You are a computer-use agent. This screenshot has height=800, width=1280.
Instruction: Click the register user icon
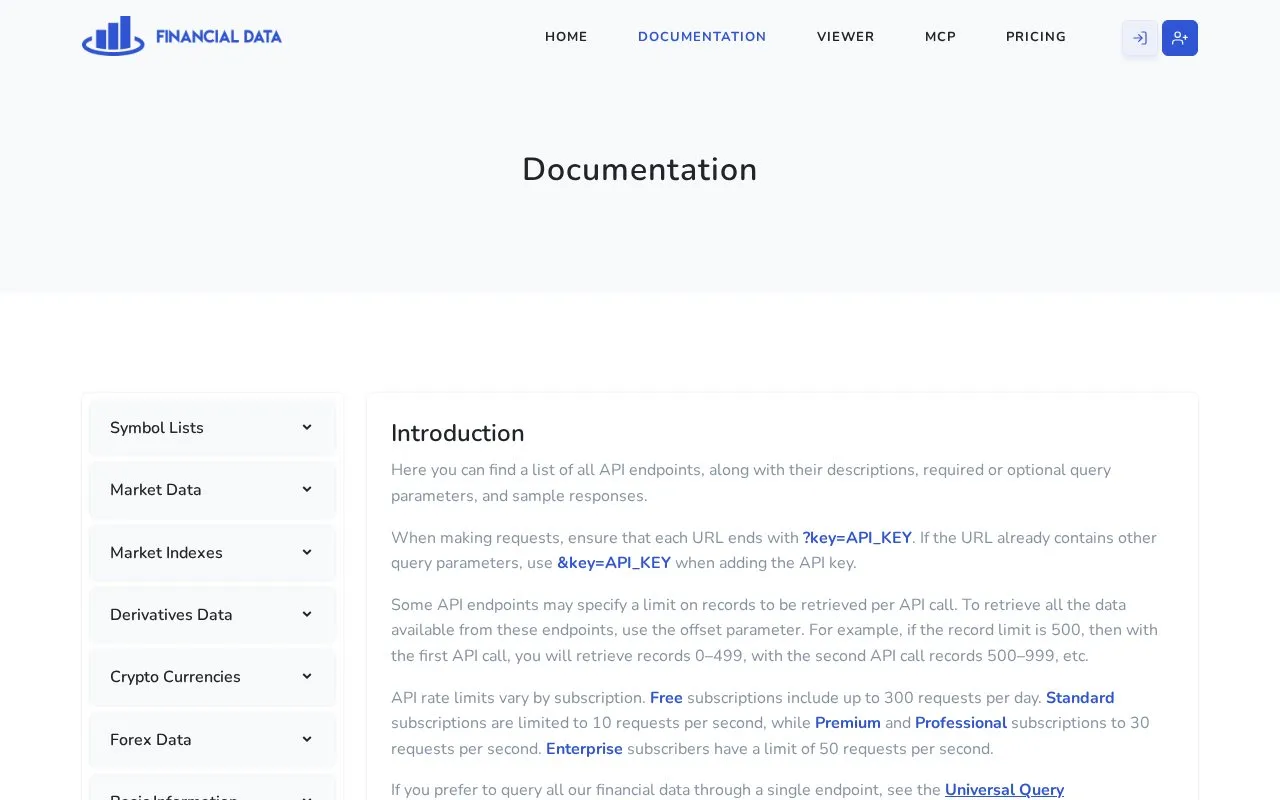(x=1180, y=38)
